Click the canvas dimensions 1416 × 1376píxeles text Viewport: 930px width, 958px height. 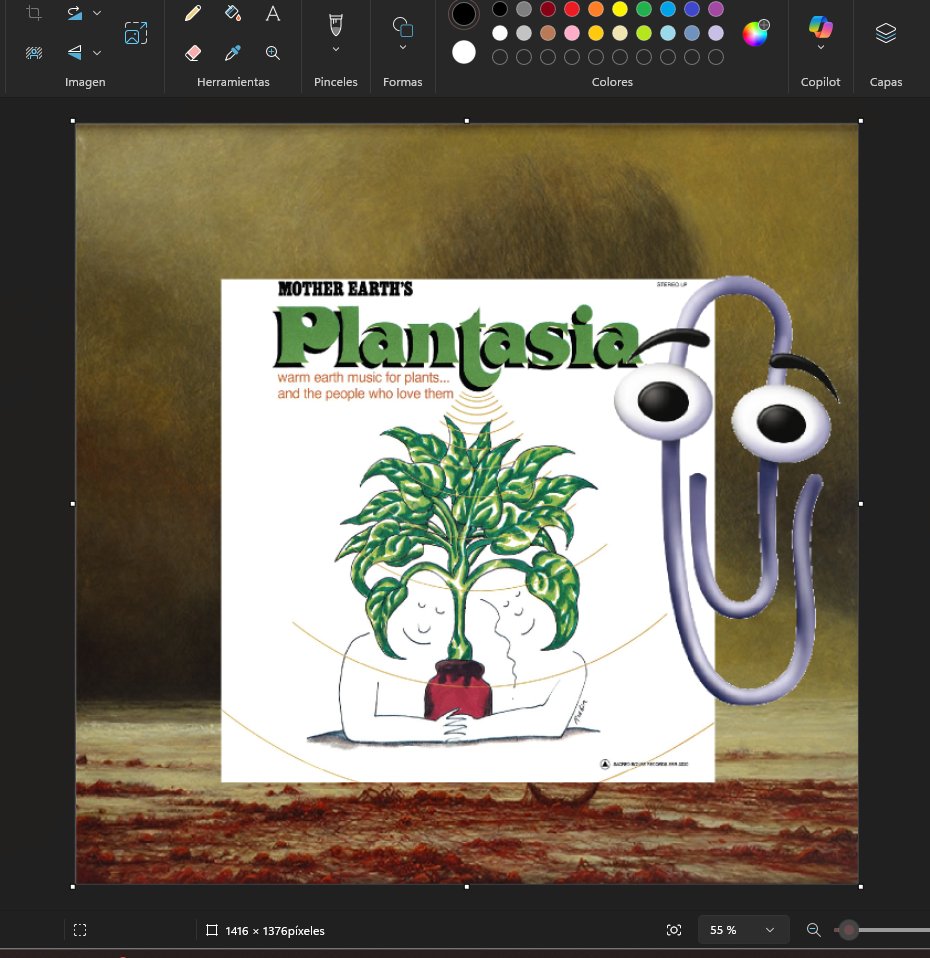click(275, 931)
